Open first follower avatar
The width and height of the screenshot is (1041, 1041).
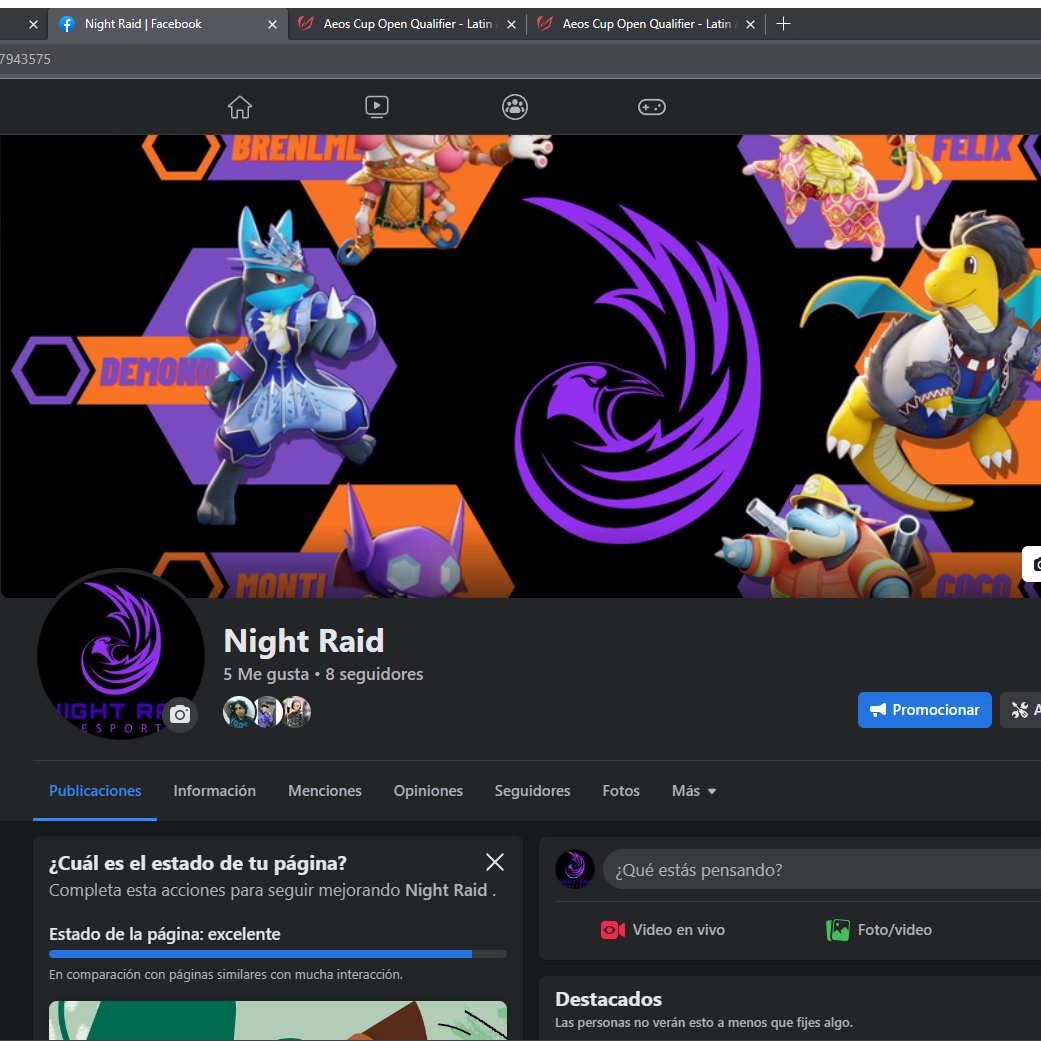pos(238,712)
